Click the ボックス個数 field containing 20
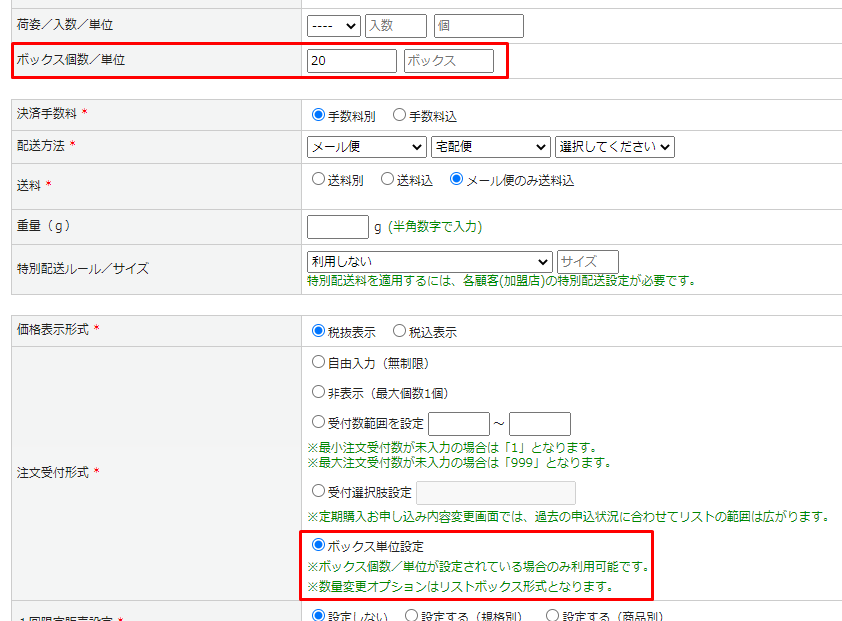The width and height of the screenshot is (842, 621). pos(351,61)
